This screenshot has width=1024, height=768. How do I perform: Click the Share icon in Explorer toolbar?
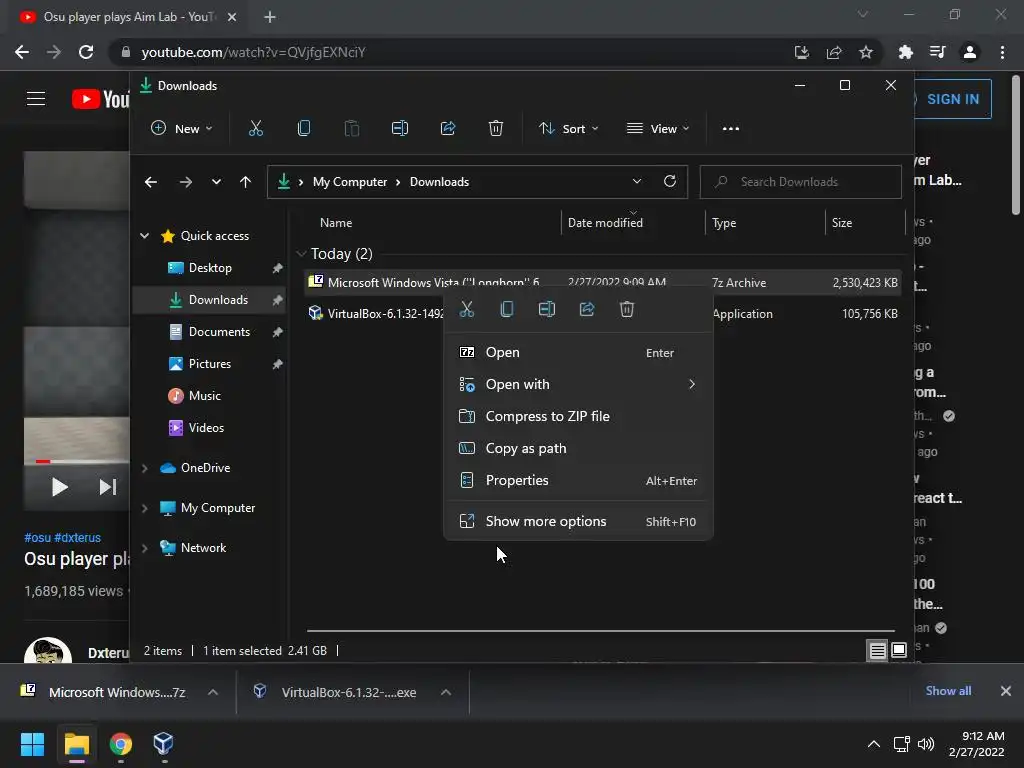(x=448, y=129)
